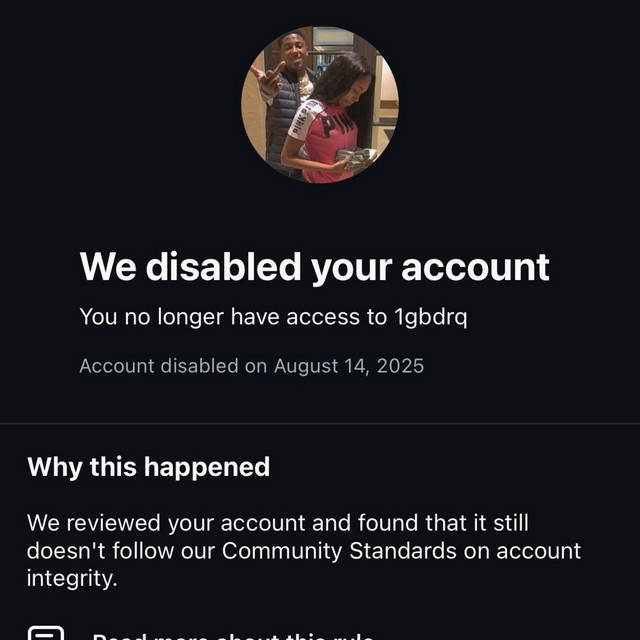Click the word disabled in the main heading
Screen dimensions: 640x640
[222, 267]
